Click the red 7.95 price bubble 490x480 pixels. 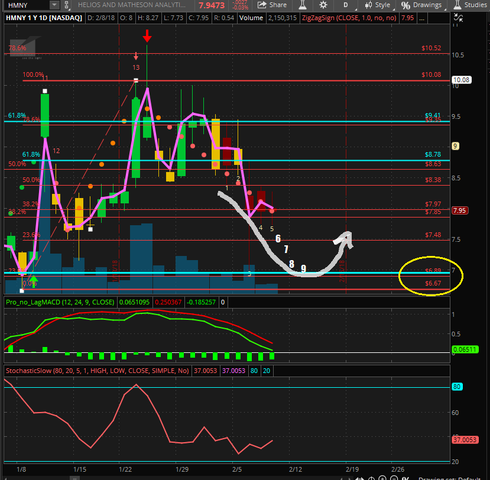[460, 210]
